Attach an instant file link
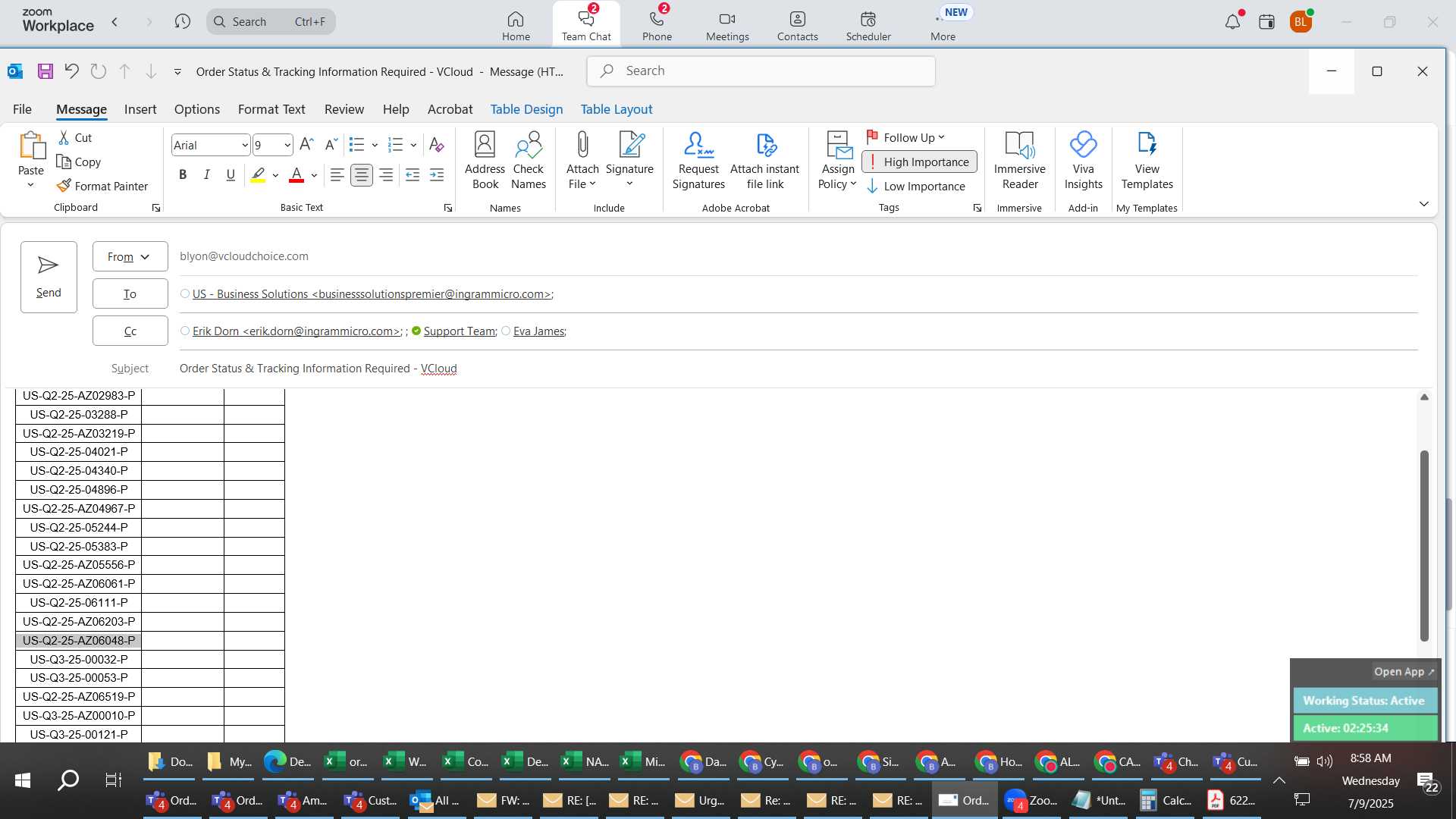Viewport: 1456px width, 819px height. coord(764,161)
